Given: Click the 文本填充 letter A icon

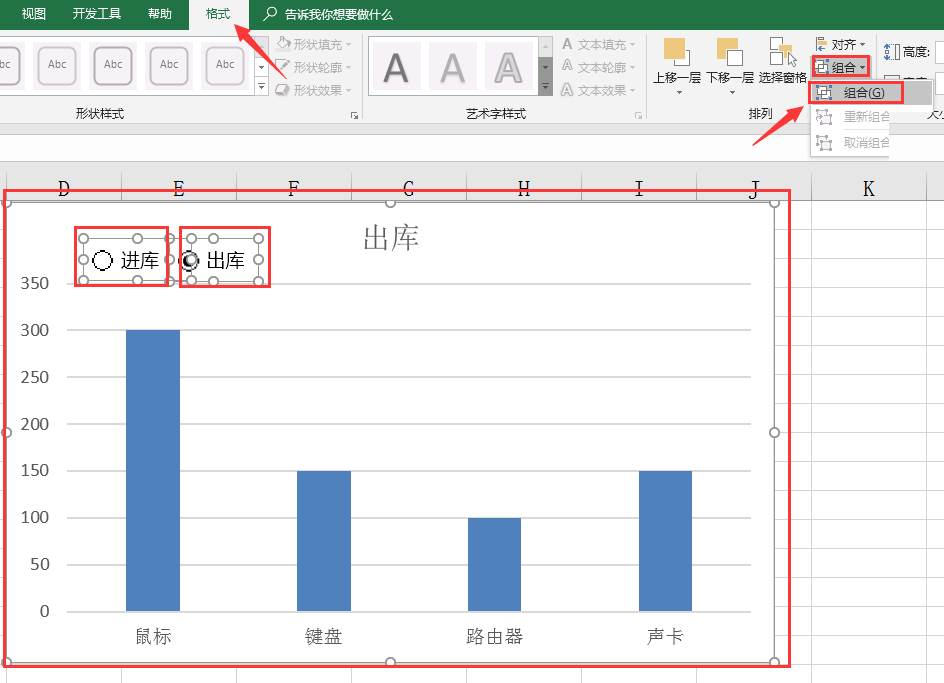Looking at the screenshot, I should coord(567,44).
